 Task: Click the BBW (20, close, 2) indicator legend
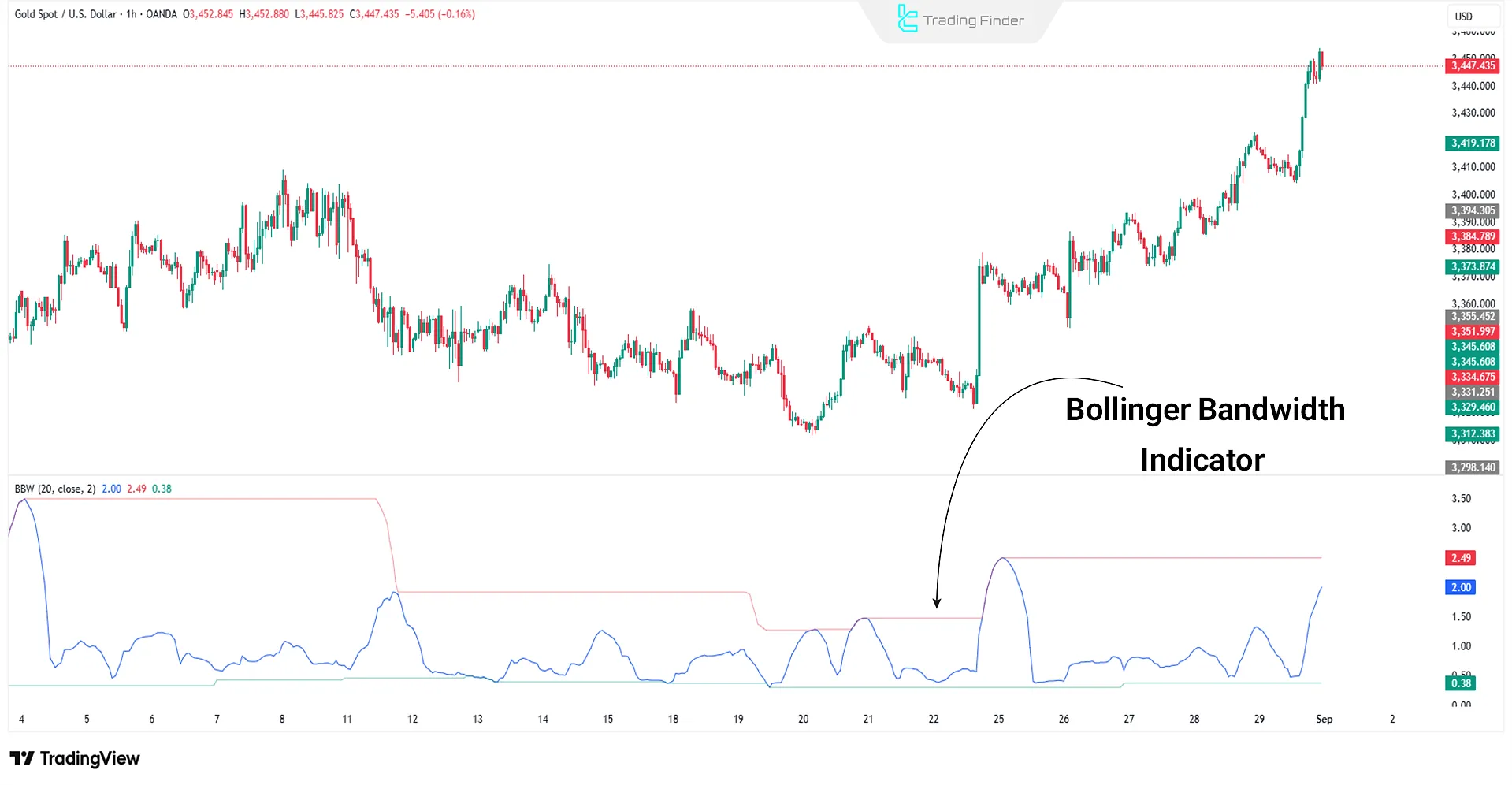(x=55, y=489)
